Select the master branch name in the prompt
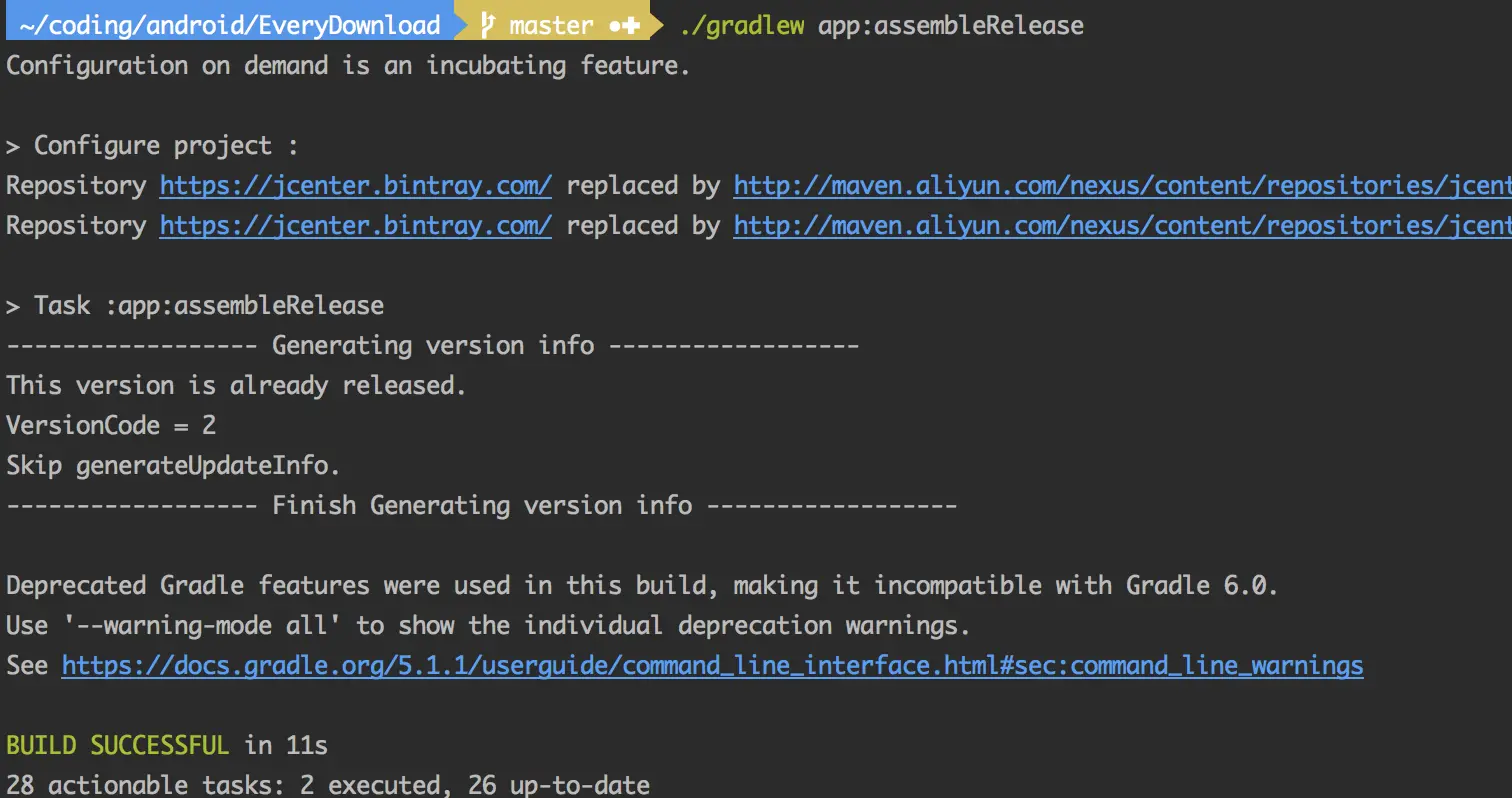This screenshot has width=1512, height=798. pyautogui.click(x=551, y=25)
